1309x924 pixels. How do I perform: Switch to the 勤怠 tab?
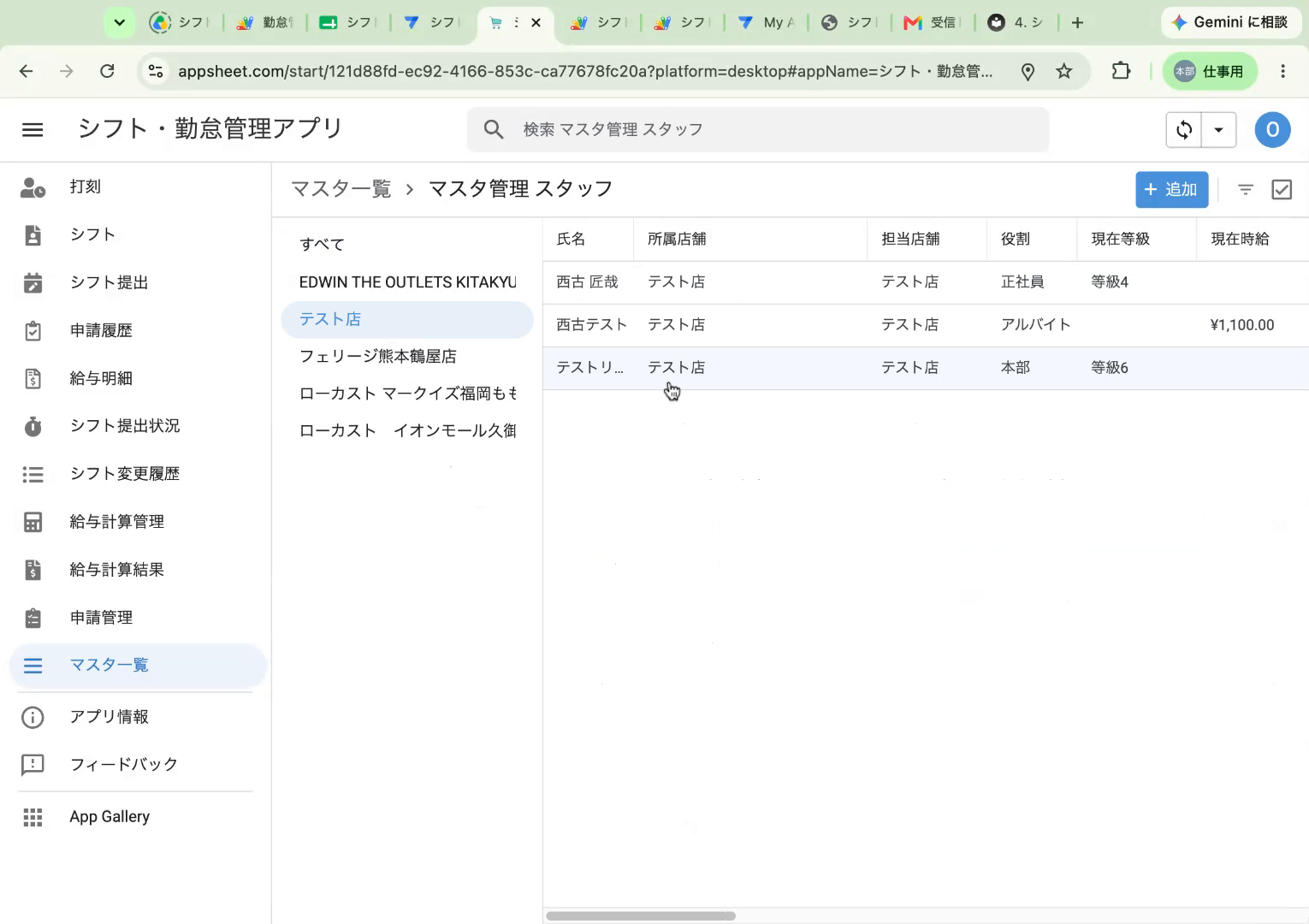pos(265,23)
